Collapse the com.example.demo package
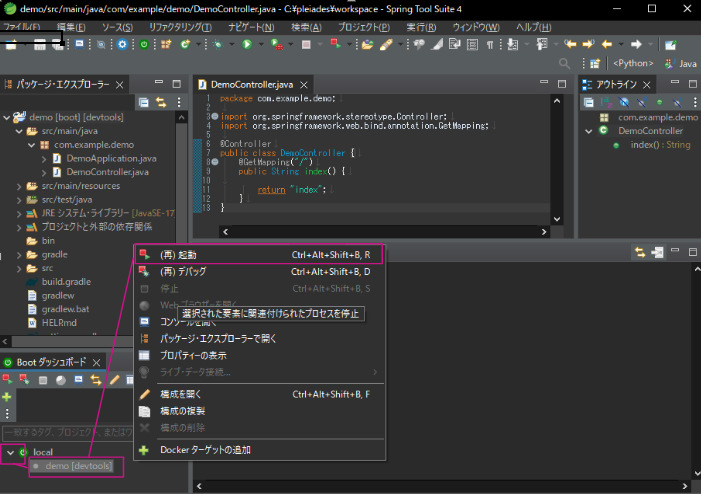The height and width of the screenshot is (494, 701). click(31, 145)
